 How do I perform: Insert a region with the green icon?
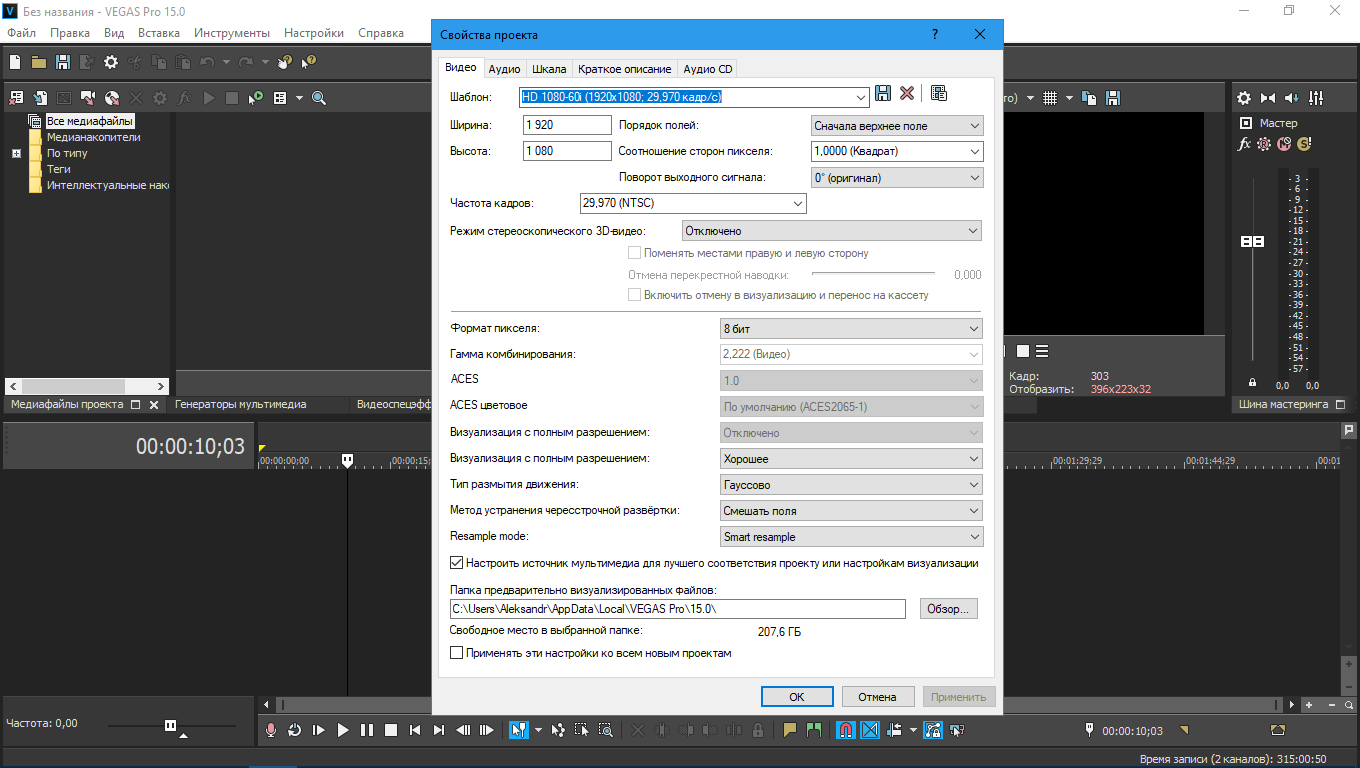813,730
